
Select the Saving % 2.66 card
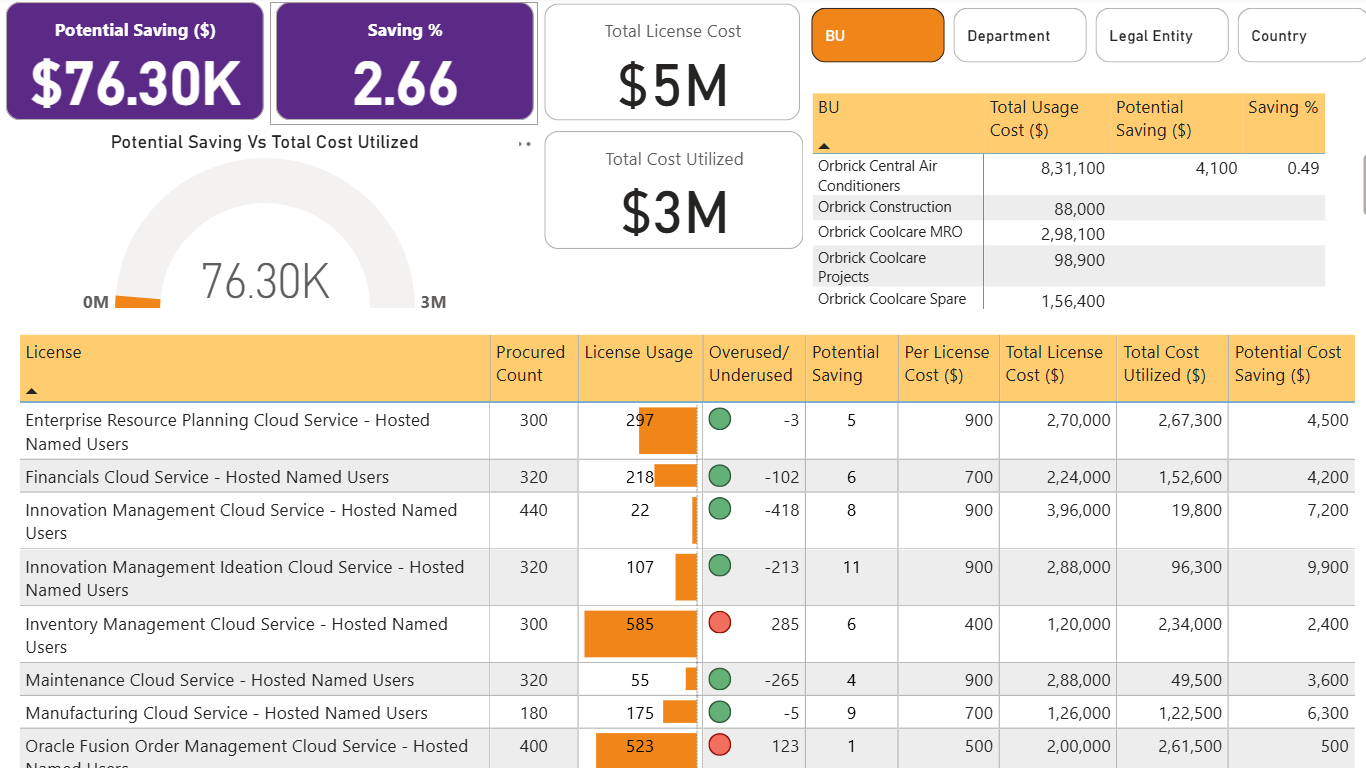click(405, 61)
